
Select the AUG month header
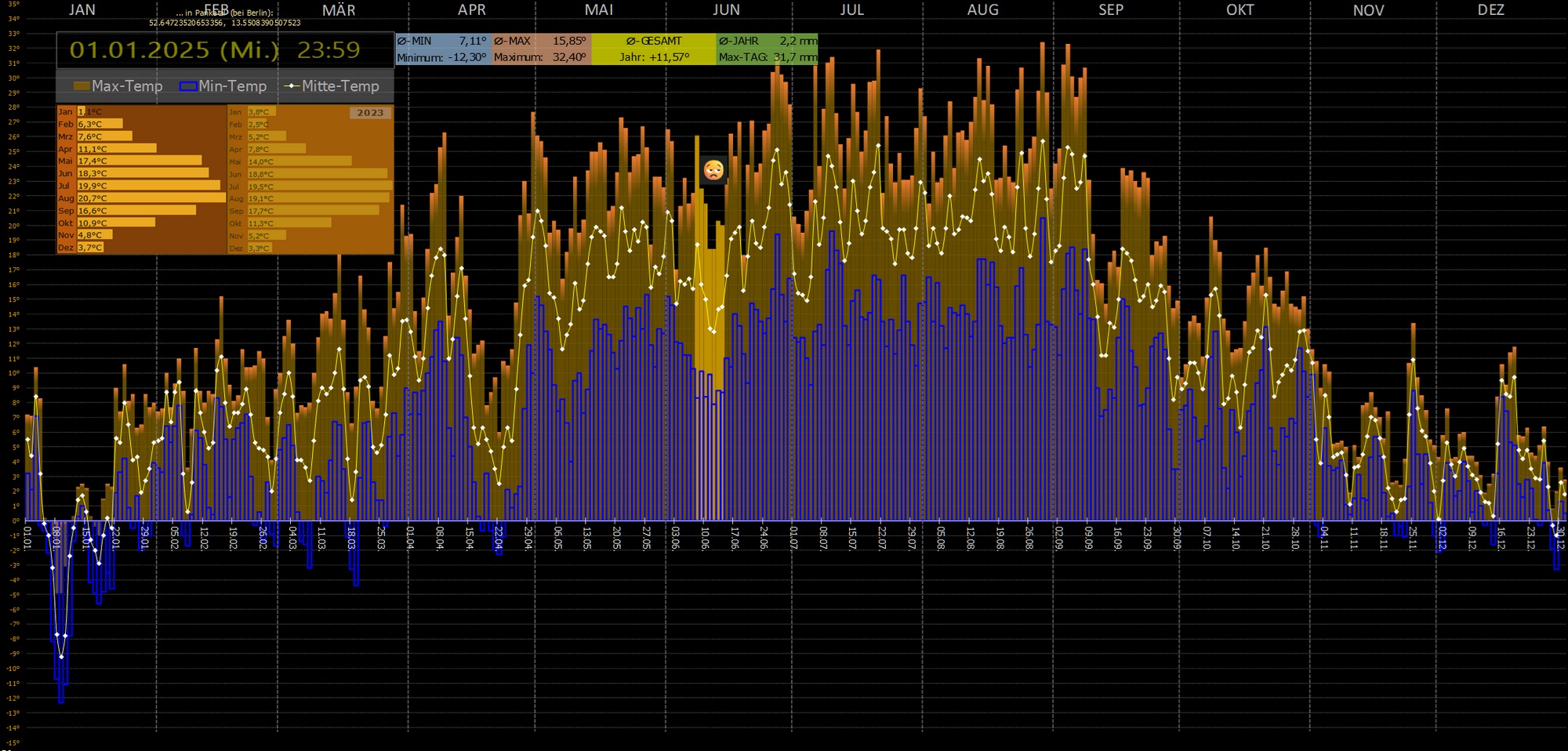pyautogui.click(x=982, y=10)
